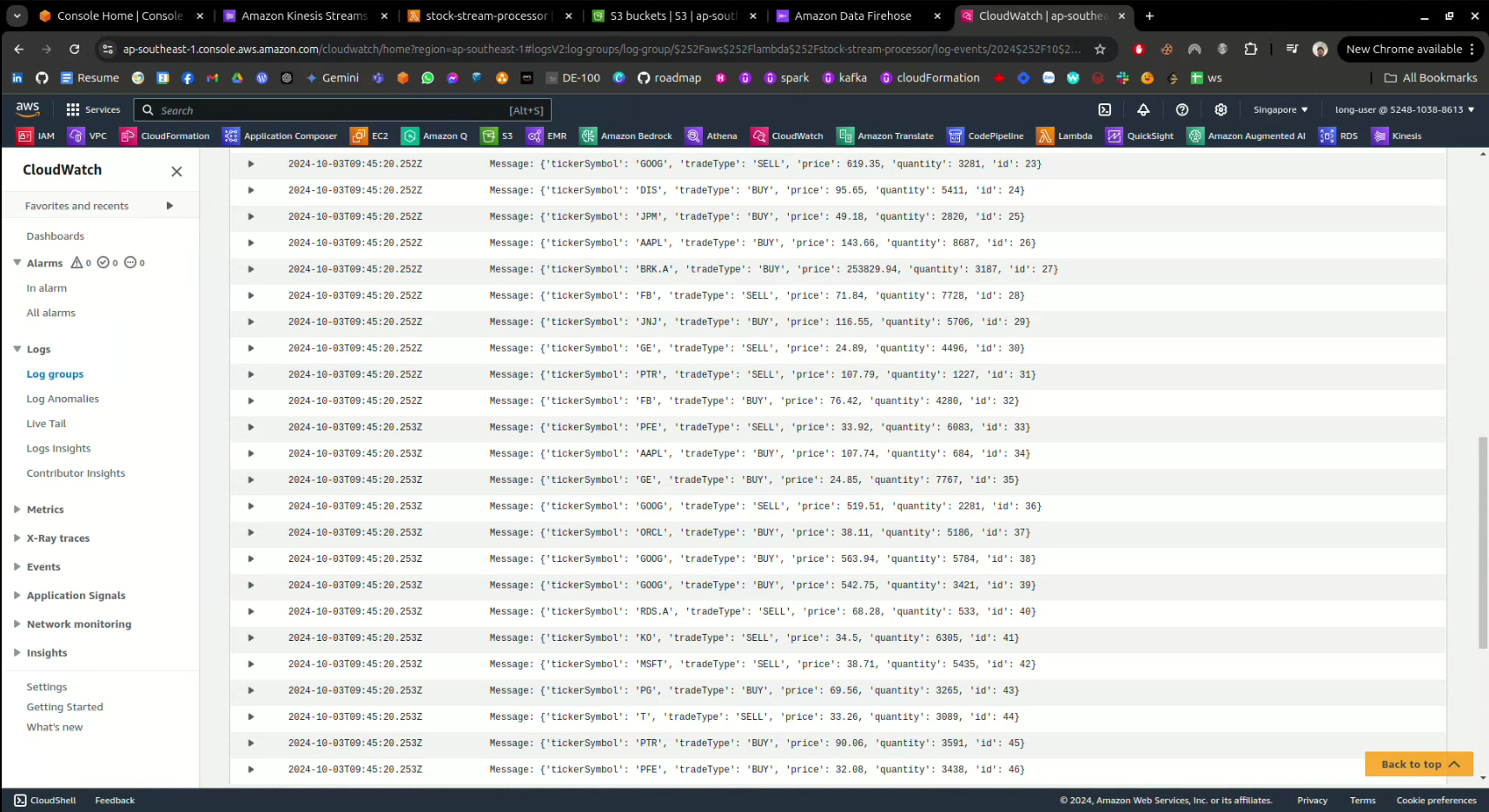The image size is (1489, 812).
Task: Open the Singapore region dropdown
Action: (1280, 109)
